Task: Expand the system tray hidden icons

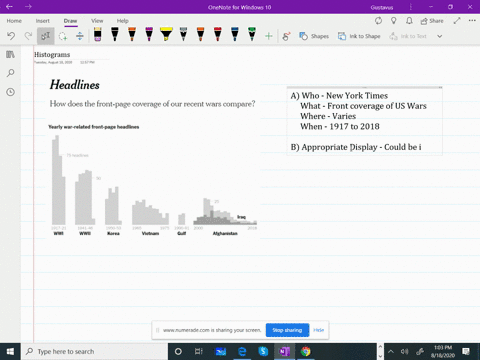Action: 391,351
